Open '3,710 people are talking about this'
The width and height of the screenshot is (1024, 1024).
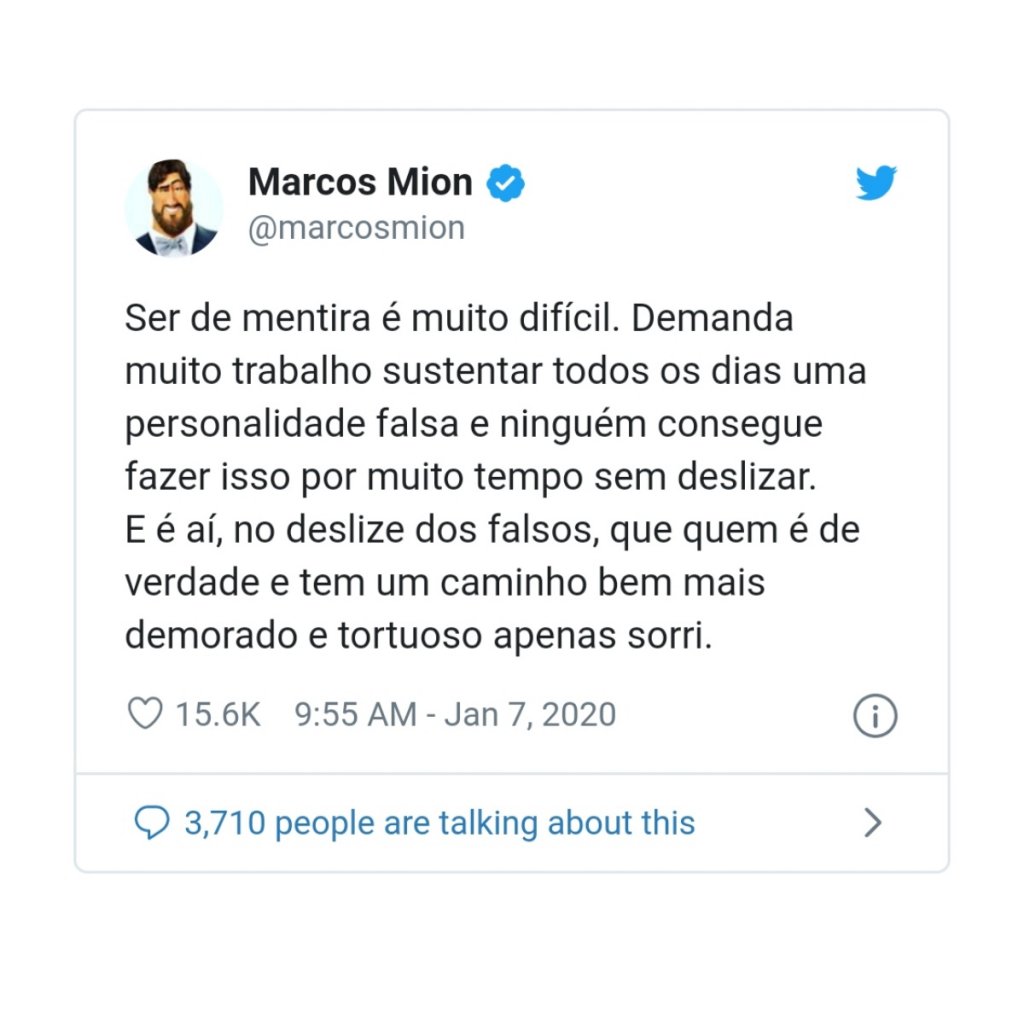coord(440,823)
